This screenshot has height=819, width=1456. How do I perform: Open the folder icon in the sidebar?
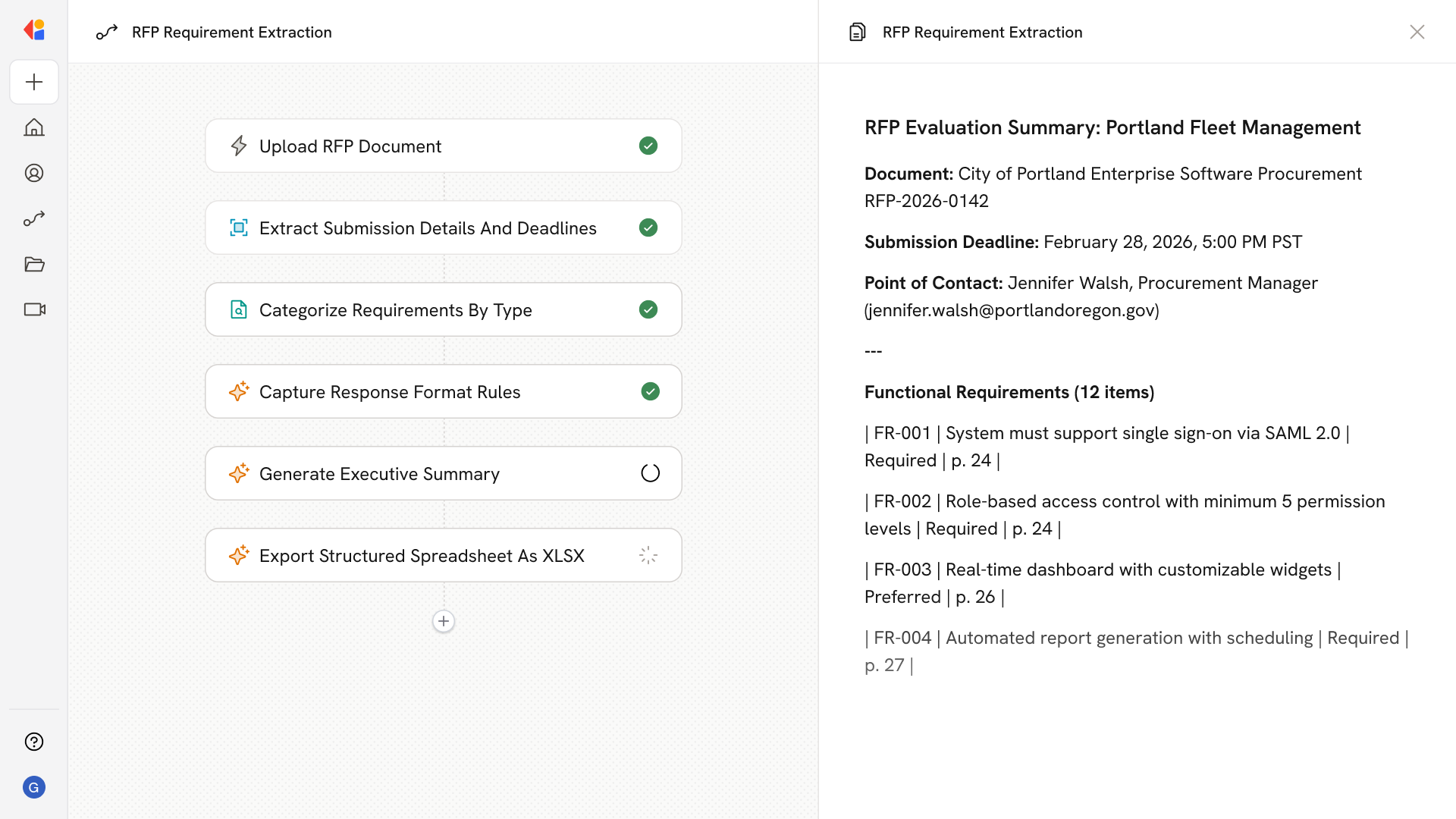[34, 264]
